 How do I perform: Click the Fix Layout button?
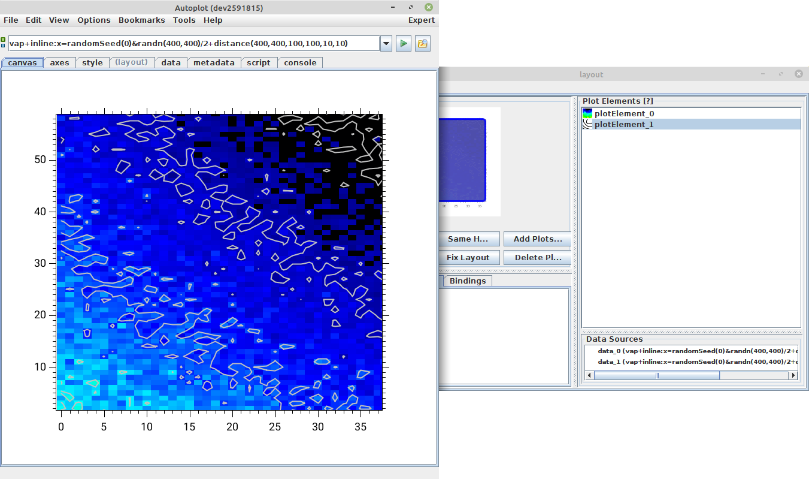point(468,258)
